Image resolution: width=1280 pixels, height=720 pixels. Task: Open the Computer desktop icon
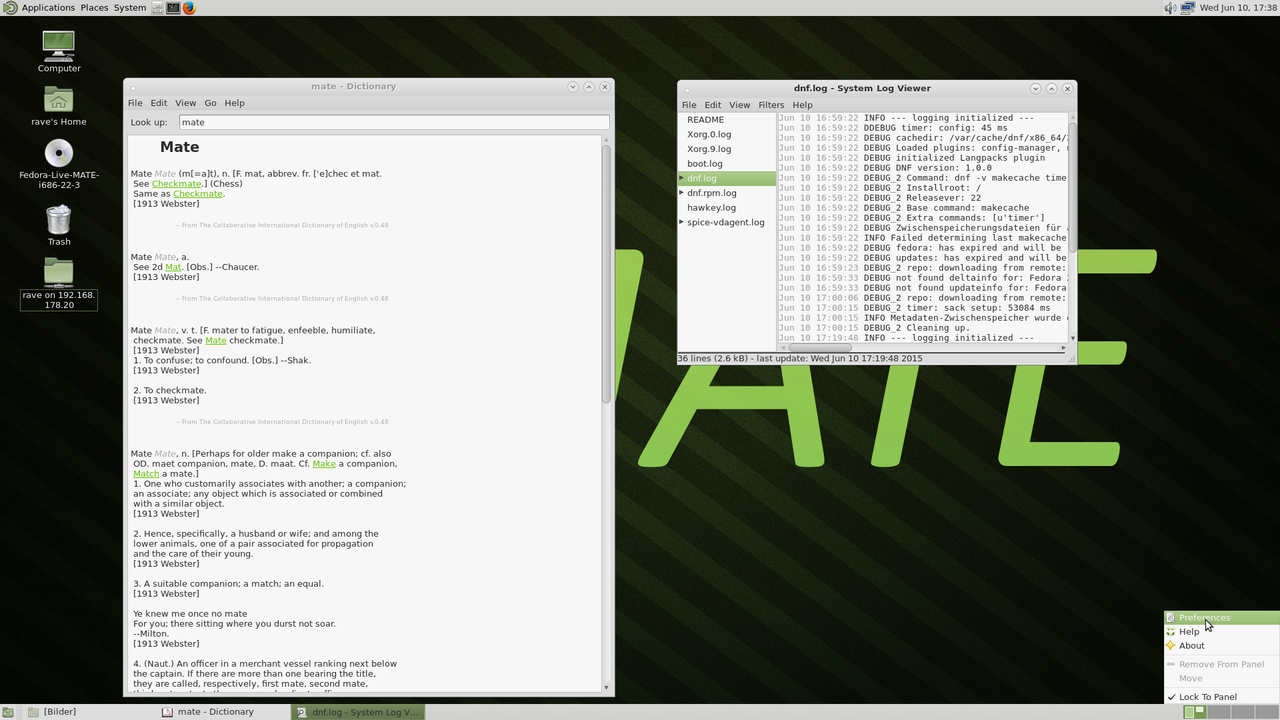pyautogui.click(x=59, y=46)
